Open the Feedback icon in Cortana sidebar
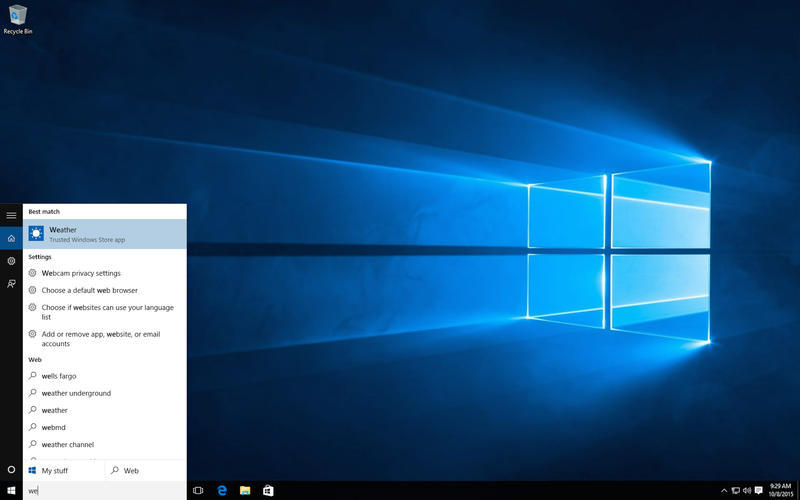The width and height of the screenshot is (800, 500). coord(11,284)
